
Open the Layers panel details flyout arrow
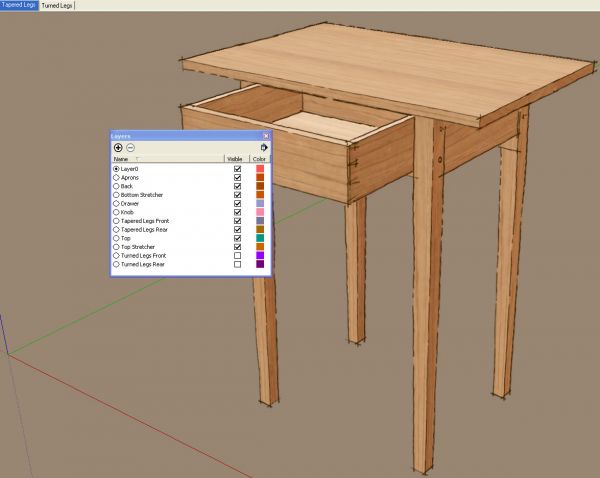click(264, 147)
